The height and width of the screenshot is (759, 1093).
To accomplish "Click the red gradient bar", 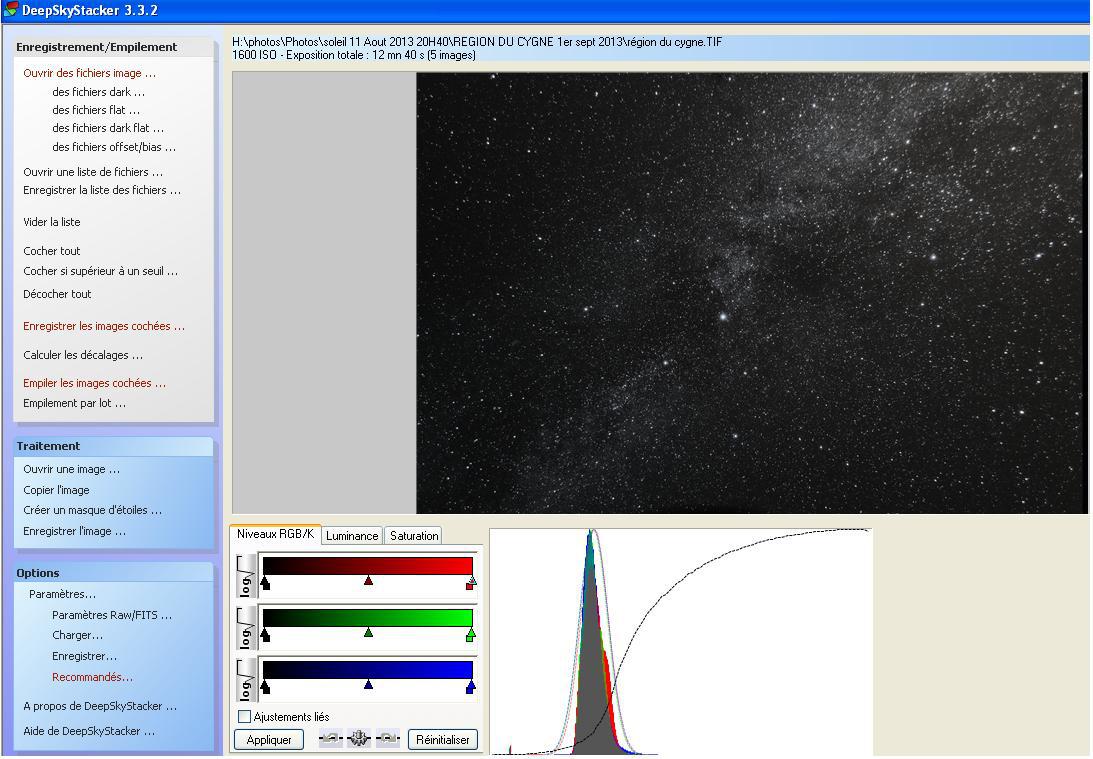I will click(x=367, y=565).
